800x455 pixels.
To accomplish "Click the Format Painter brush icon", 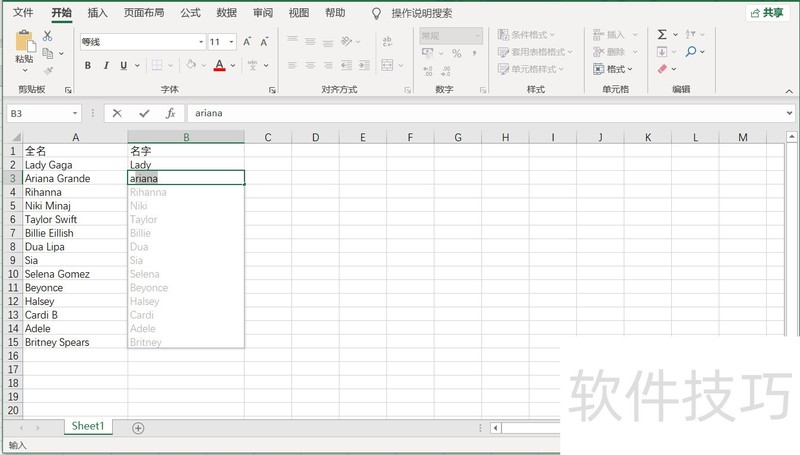I will (x=48, y=70).
